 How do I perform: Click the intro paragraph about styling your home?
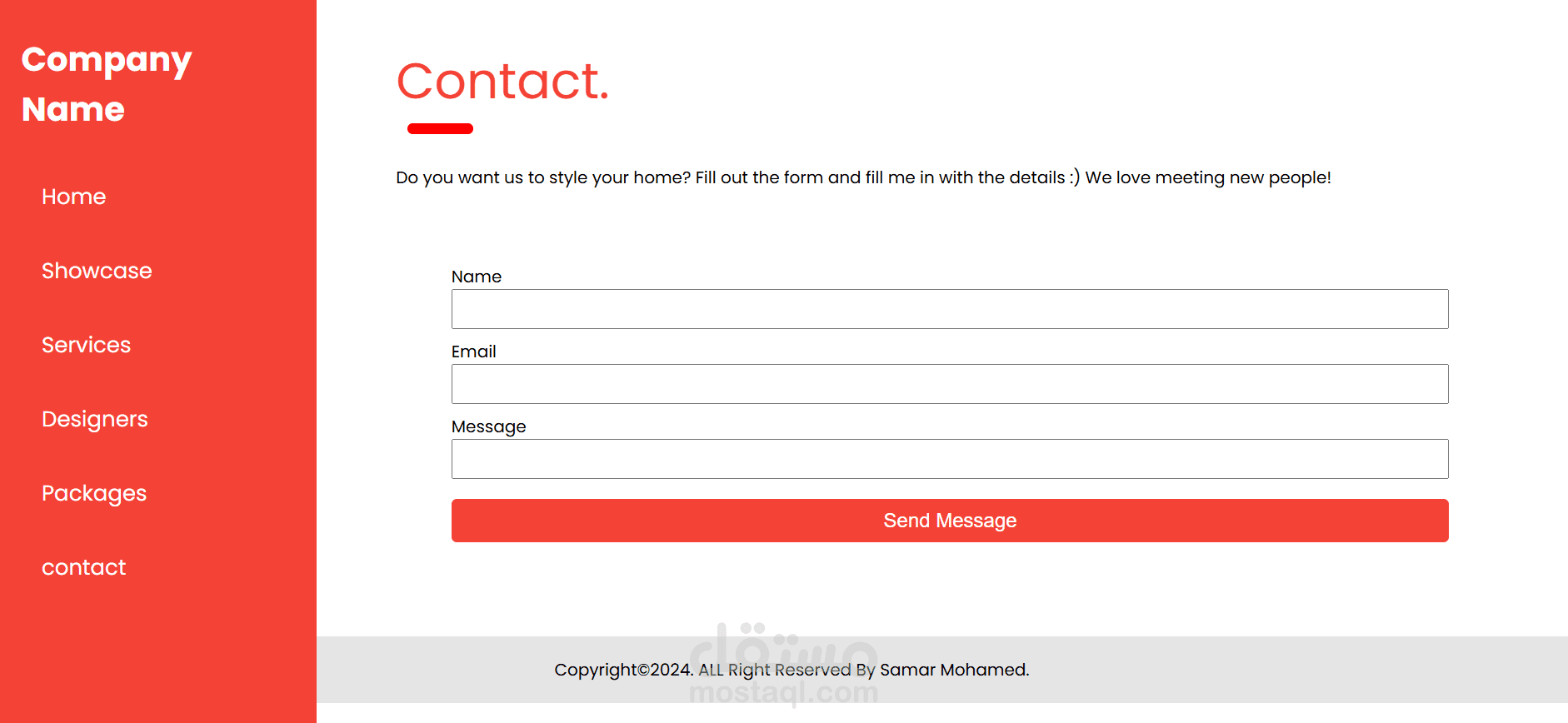coord(863,177)
